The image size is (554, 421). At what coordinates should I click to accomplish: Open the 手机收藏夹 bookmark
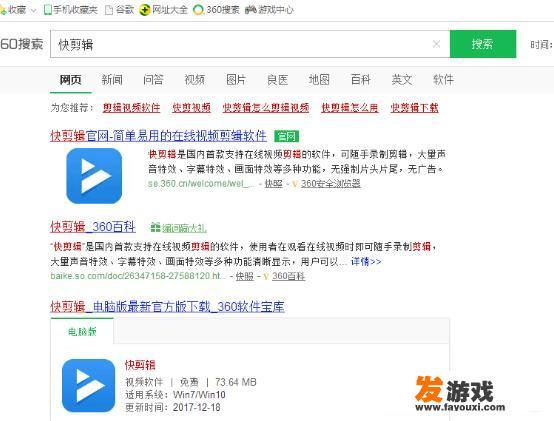[x=71, y=10]
